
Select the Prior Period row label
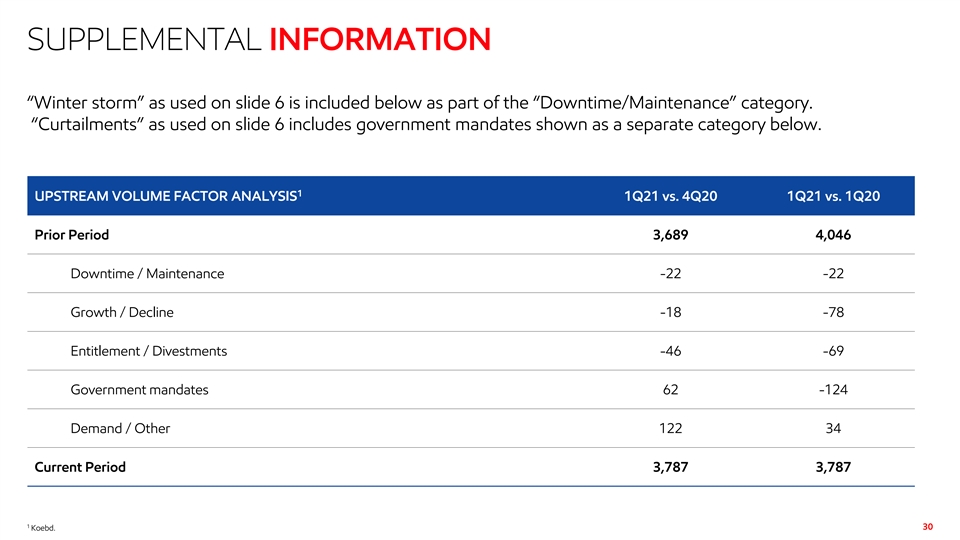[72, 235]
